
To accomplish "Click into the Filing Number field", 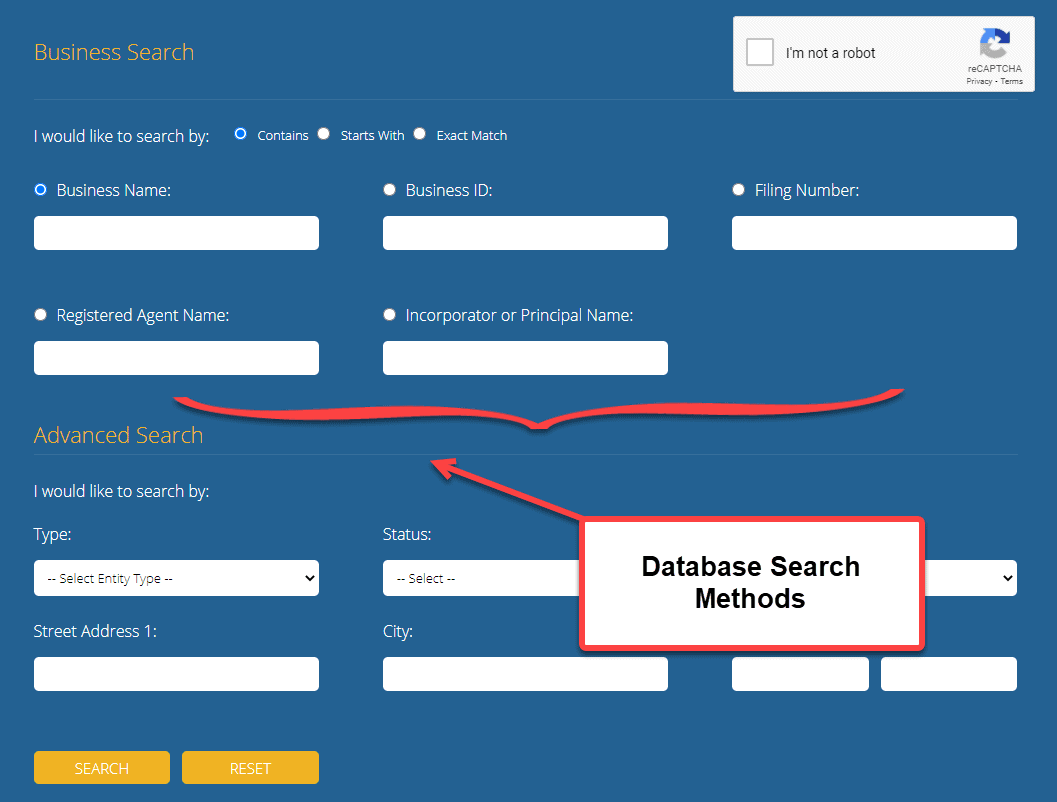I will (874, 233).
